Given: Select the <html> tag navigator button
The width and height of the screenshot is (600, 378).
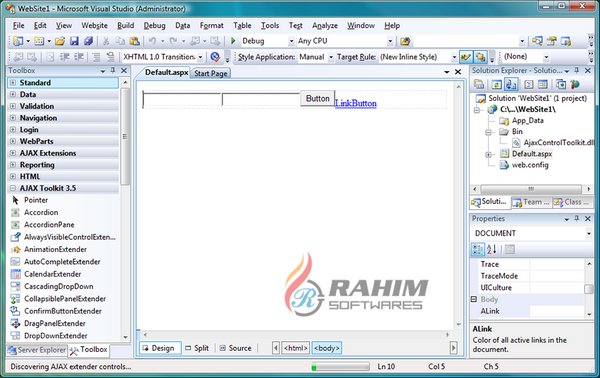Looking at the screenshot, I should click(295, 348).
